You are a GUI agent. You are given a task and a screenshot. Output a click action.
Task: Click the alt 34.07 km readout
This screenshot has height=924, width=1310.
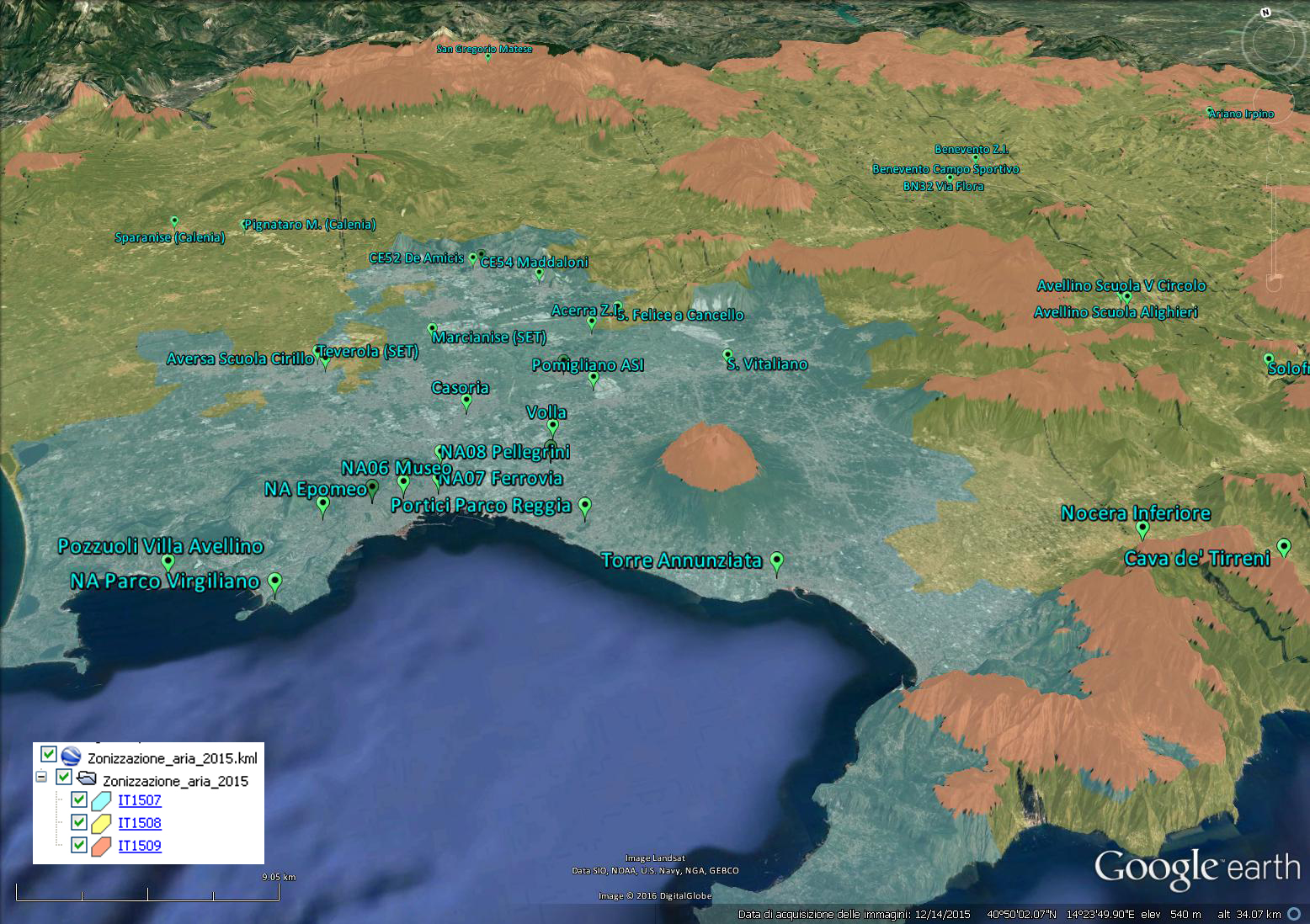click(1249, 915)
